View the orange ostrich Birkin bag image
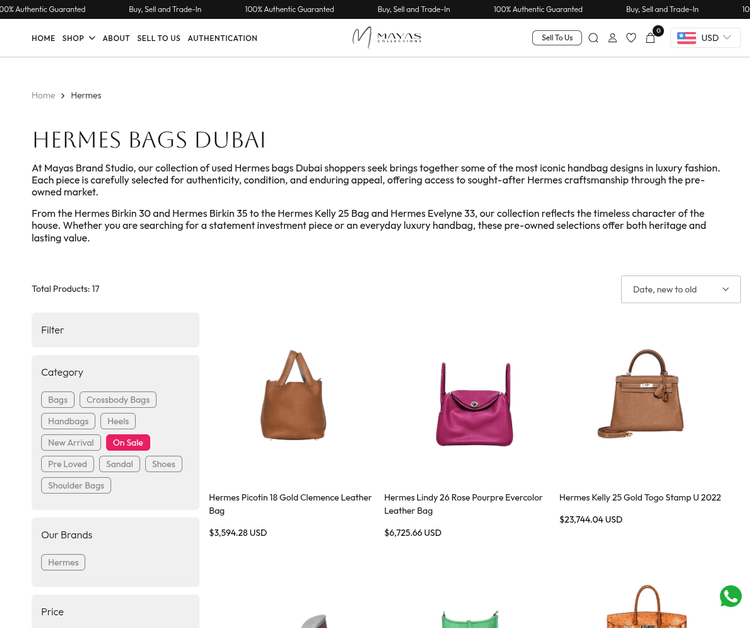 pyautogui.click(x=647, y=606)
